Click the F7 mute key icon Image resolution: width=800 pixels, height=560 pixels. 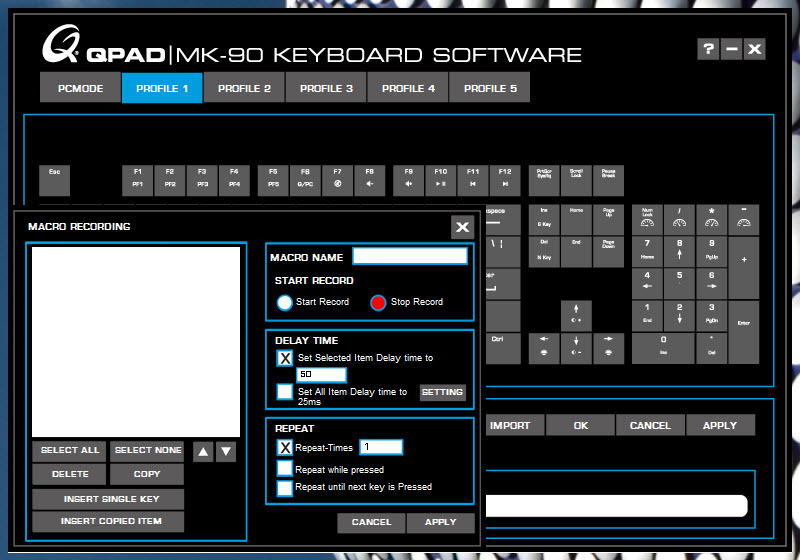(x=337, y=181)
